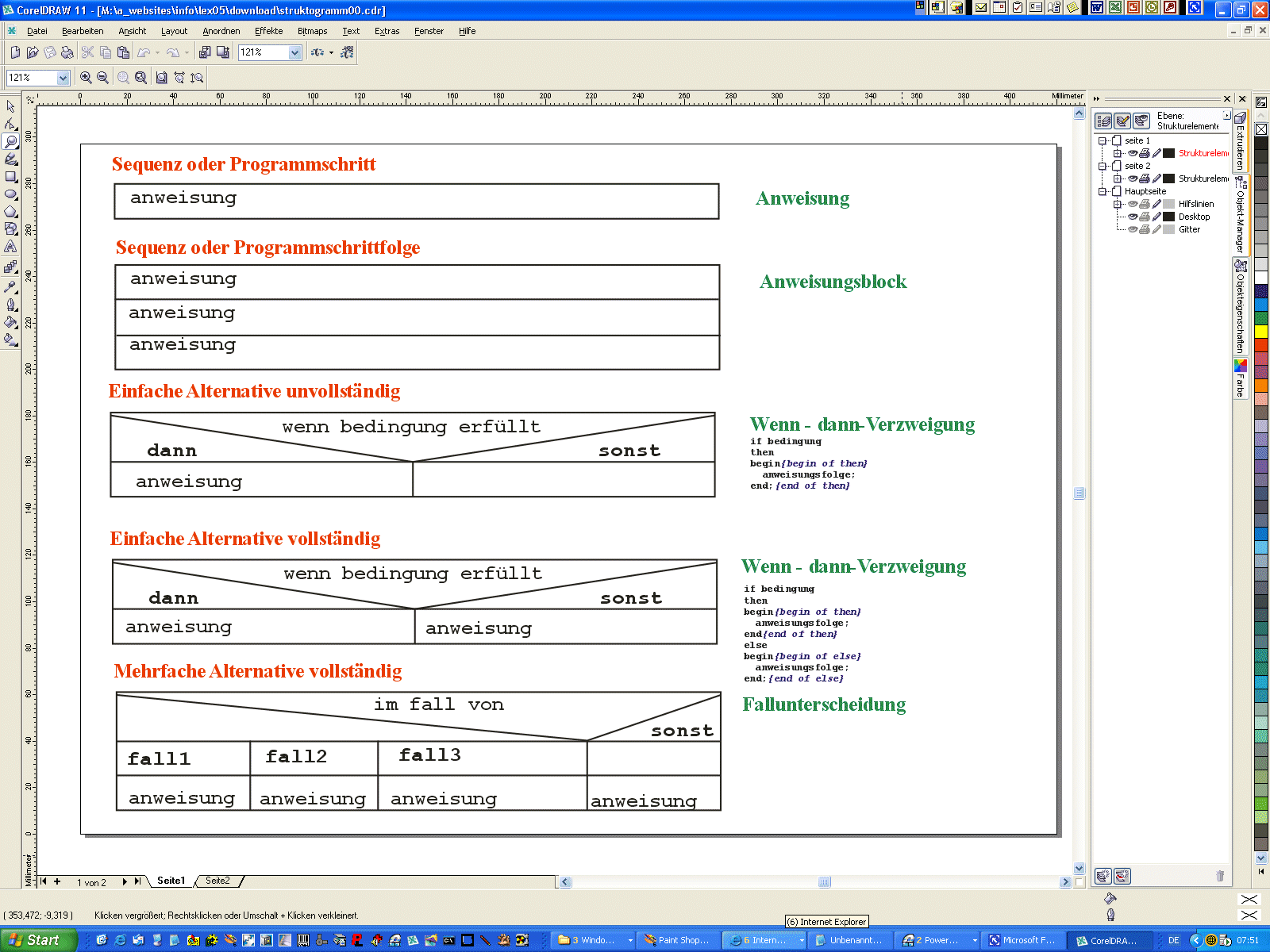The image size is (1270, 952).
Task: Select the Shape edit tool
Action: coord(10,124)
